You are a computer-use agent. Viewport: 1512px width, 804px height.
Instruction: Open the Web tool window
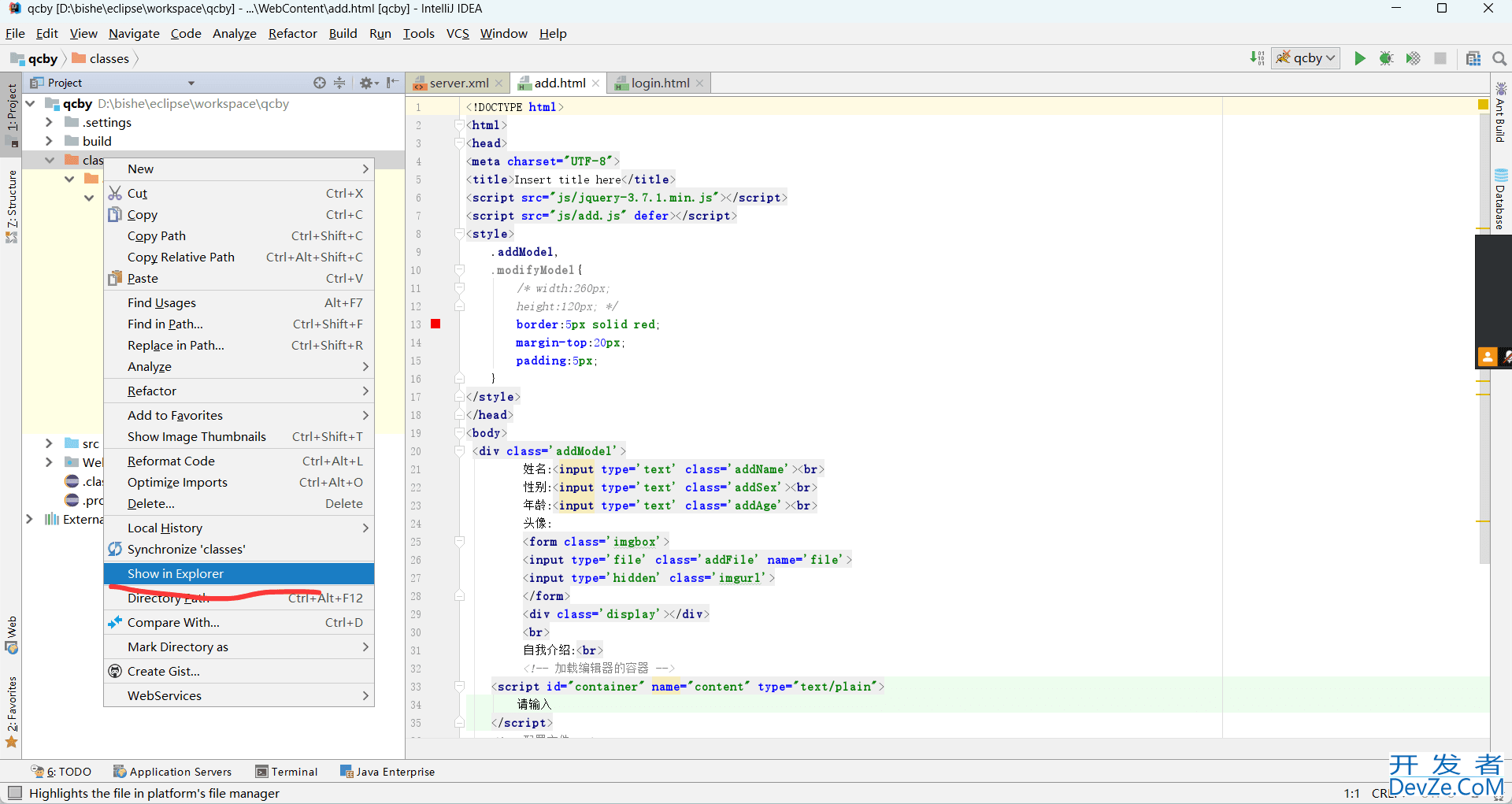12,635
